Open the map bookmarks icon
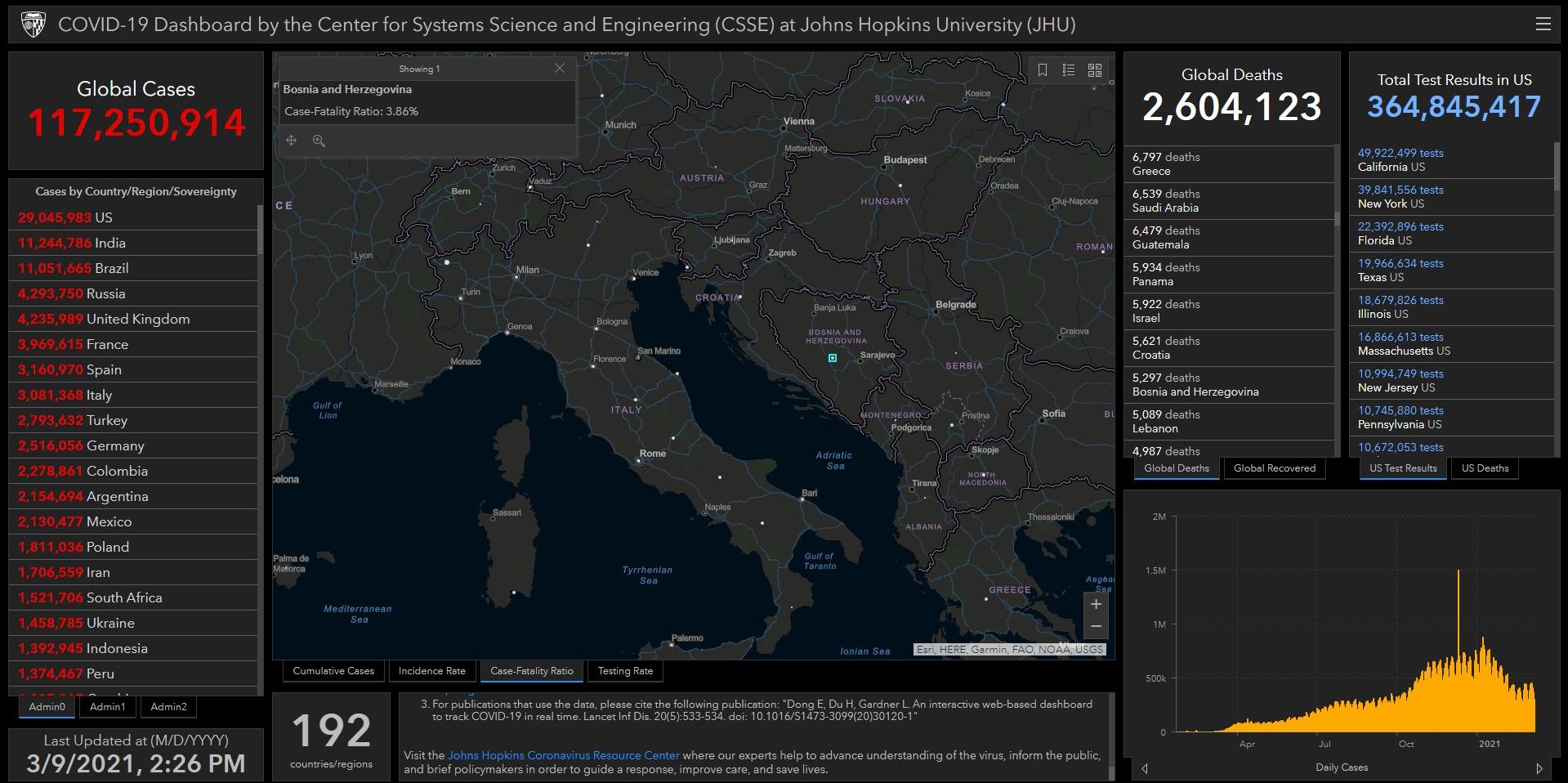The height and width of the screenshot is (783, 1568). (x=1043, y=70)
